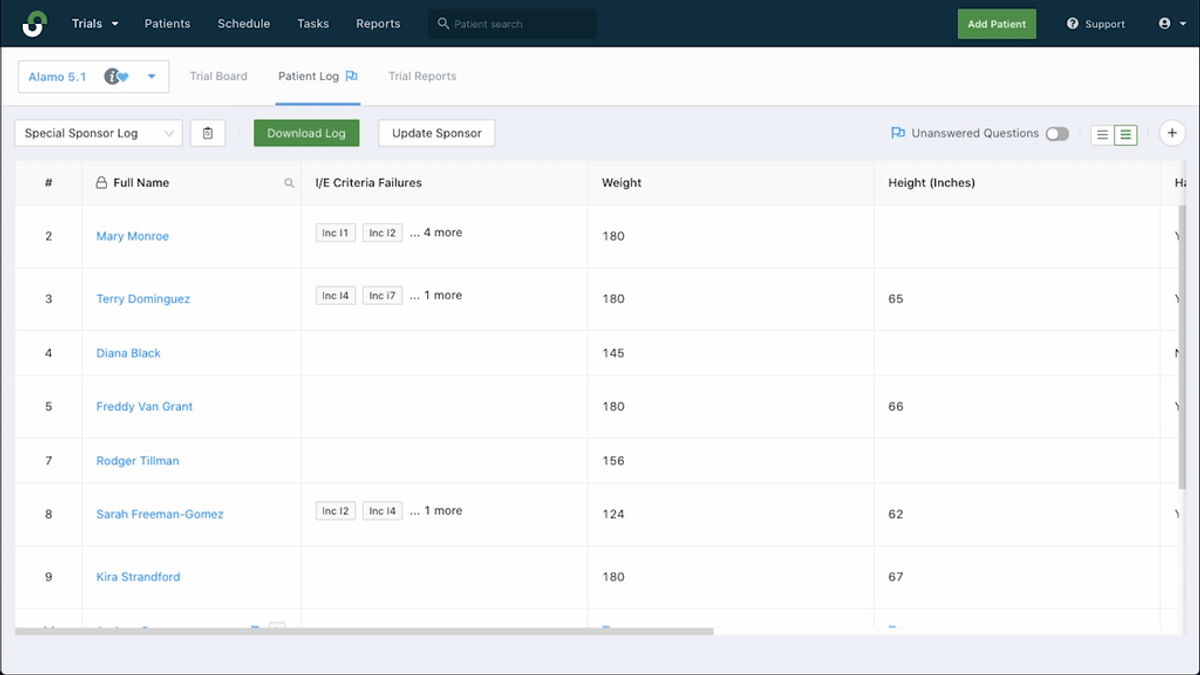Click Rodger Tillman's weight value 156
The width and height of the screenshot is (1200, 675).
point(613,461)
